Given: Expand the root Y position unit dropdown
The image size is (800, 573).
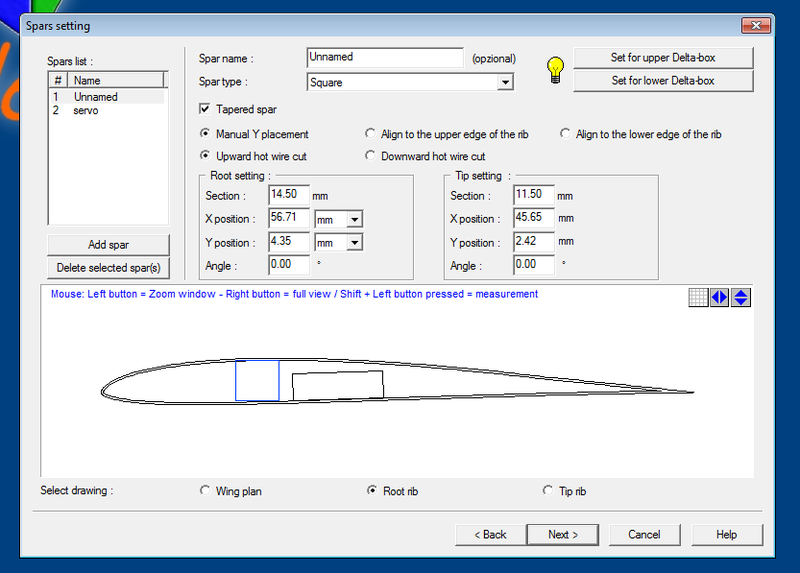Looking at the screenshot, I should [x=355, y=243].
